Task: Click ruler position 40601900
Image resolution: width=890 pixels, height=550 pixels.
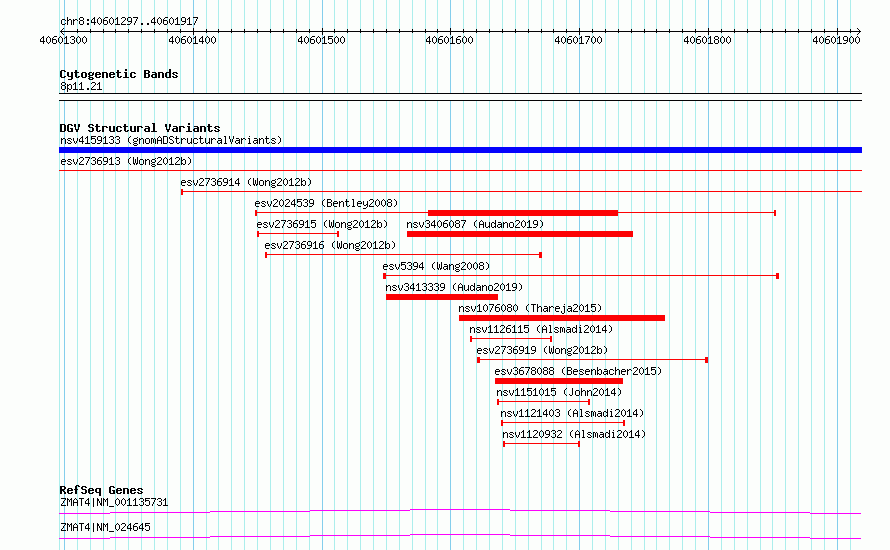Action: 836,40
